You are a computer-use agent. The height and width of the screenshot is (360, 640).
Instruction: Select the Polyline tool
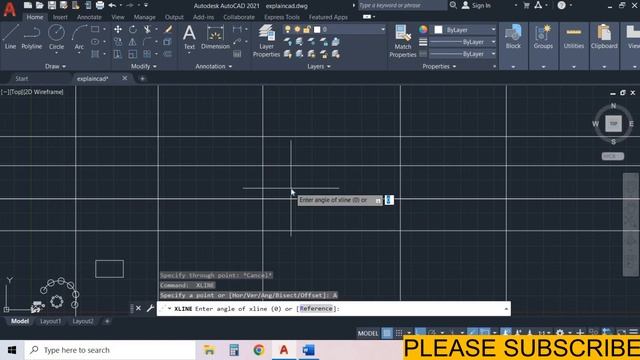[x=31, y=37]
